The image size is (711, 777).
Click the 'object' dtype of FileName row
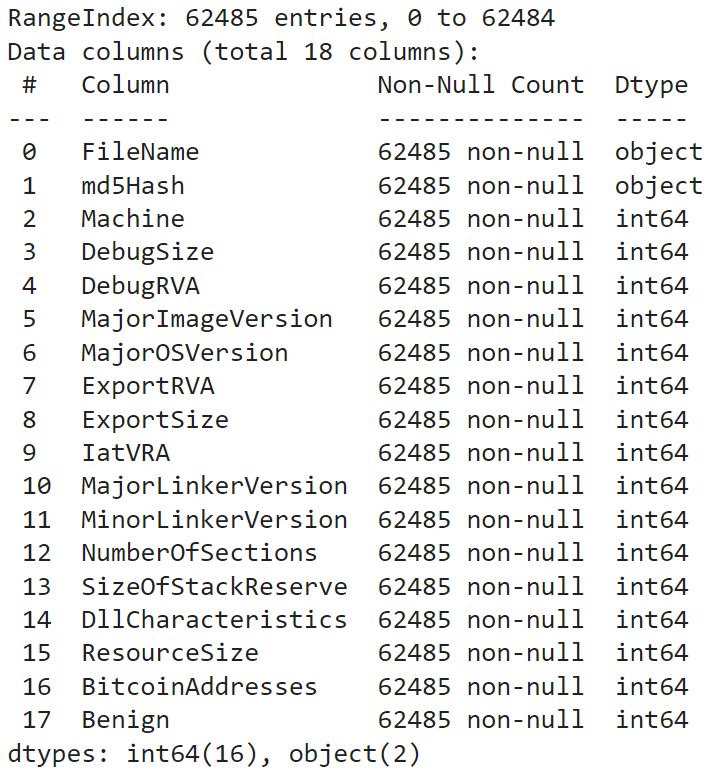(658, 152)
